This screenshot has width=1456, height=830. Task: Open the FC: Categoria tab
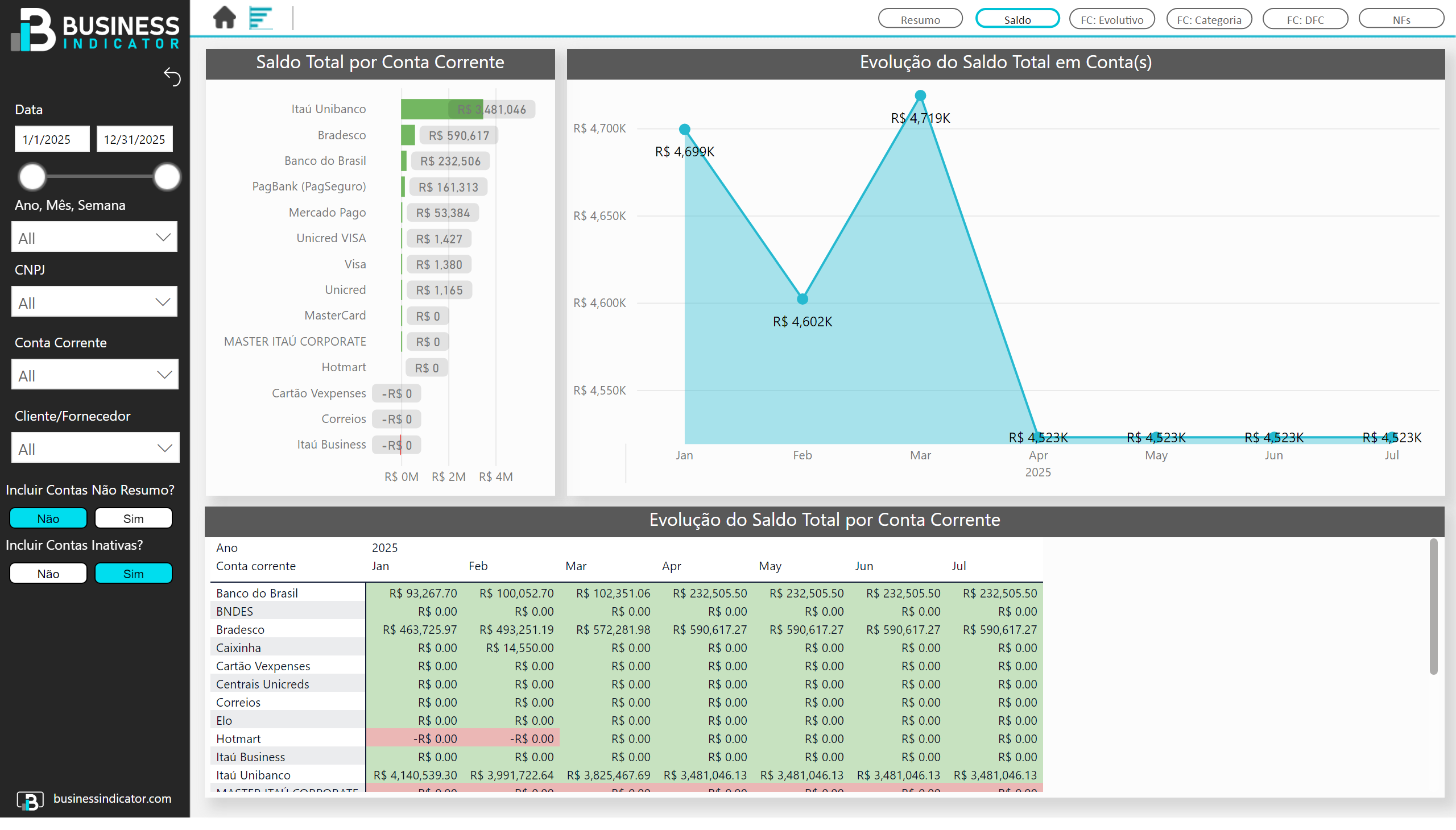[x=1209, y=19]
